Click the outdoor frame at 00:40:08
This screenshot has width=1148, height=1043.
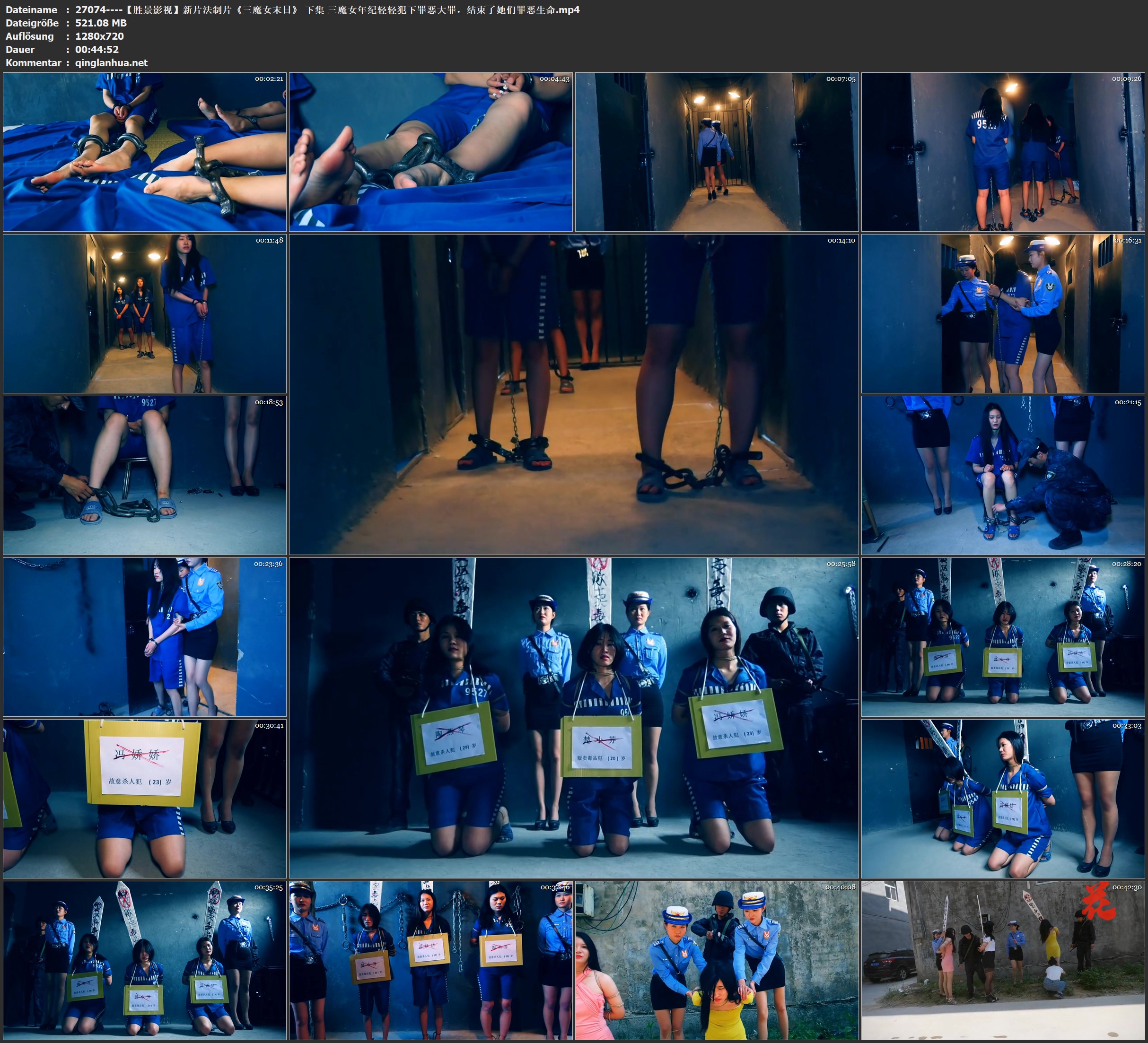pos(716,960)
